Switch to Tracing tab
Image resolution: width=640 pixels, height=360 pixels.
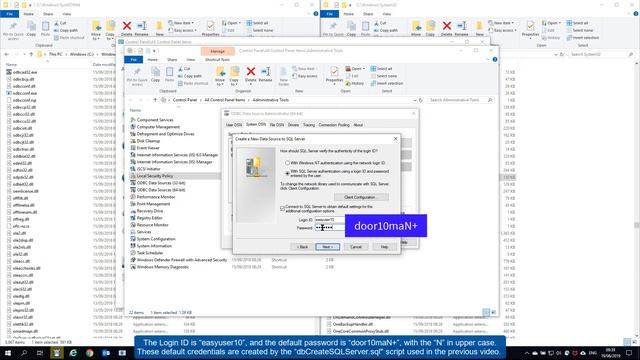pos(309,125)
